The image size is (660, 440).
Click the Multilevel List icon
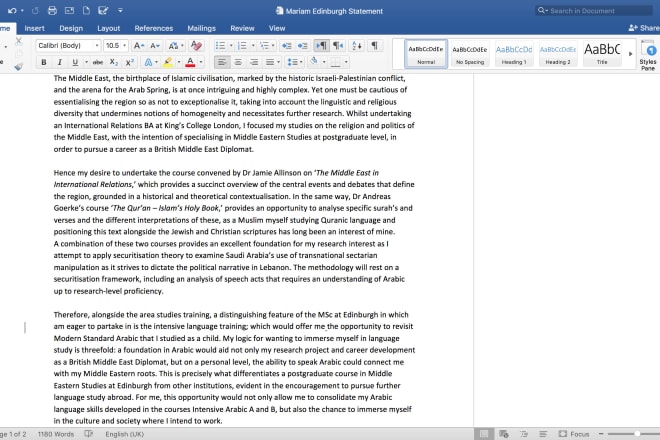(x=264, y=45)
